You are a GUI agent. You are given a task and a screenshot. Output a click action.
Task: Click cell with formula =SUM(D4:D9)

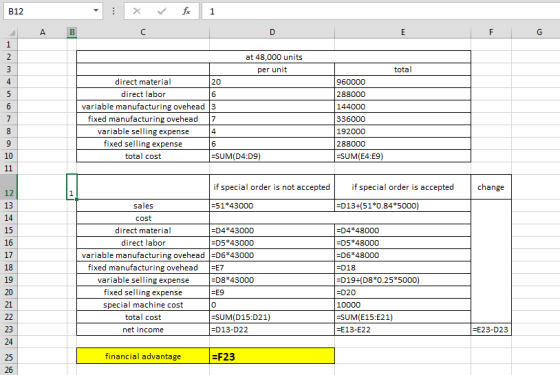click(x=272, y=156)
